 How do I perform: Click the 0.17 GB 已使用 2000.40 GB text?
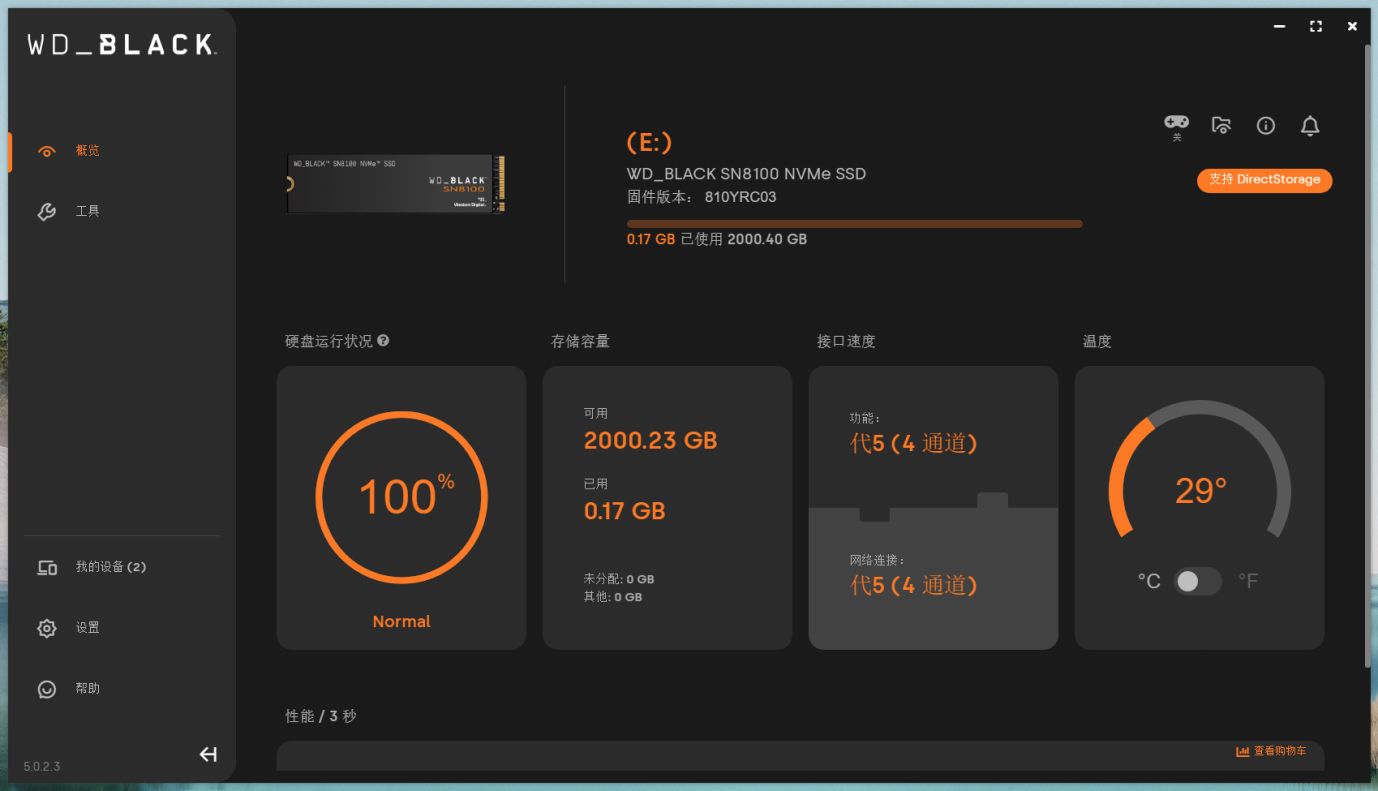tap(717, 240)
